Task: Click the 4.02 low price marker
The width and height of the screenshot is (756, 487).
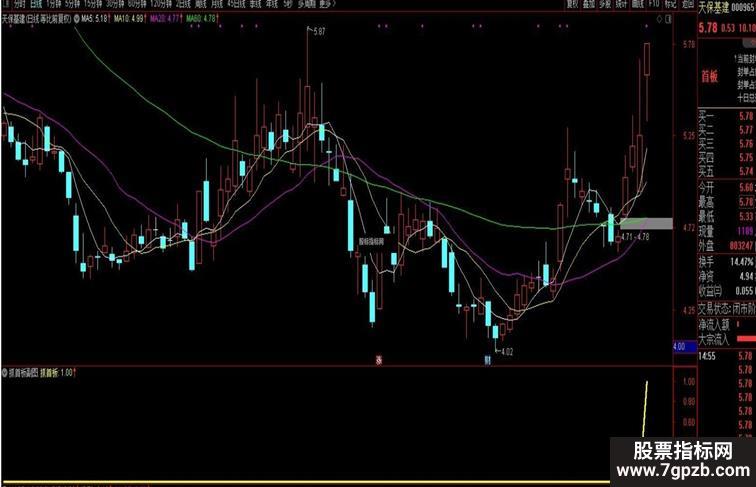Action: tap(507, 352)
